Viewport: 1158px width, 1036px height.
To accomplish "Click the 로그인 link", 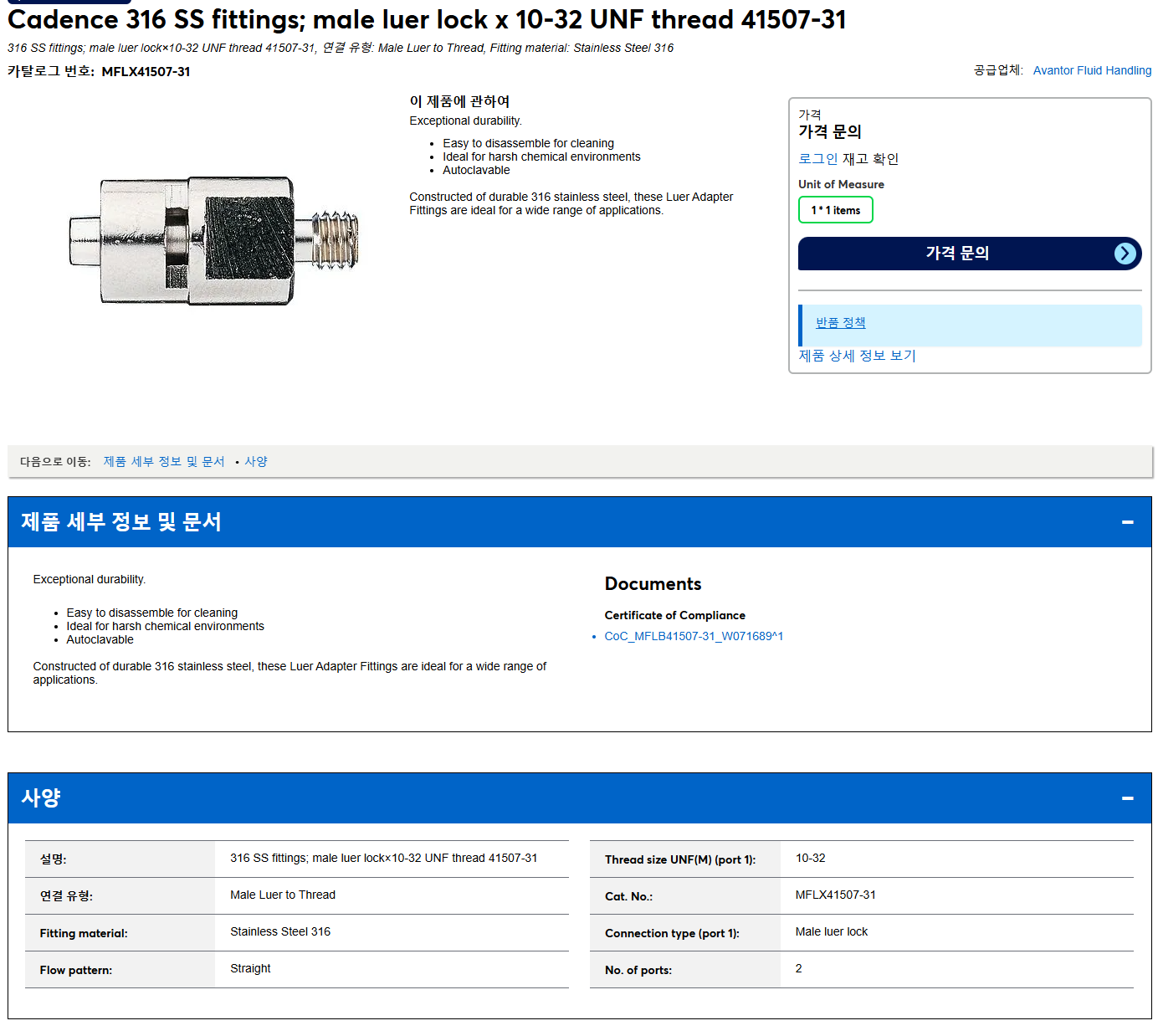I will pos(817,159).
